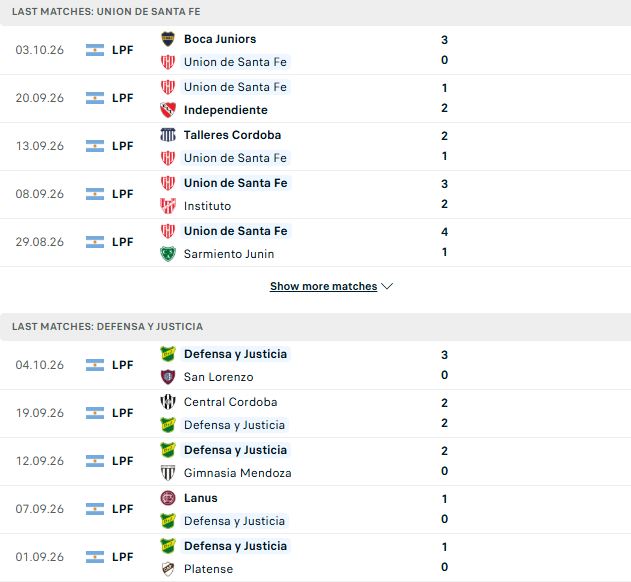The image size is (631, 582).
Task: Open the 08.09.26 Union vs Instituto match row
Action: [316, 194]
